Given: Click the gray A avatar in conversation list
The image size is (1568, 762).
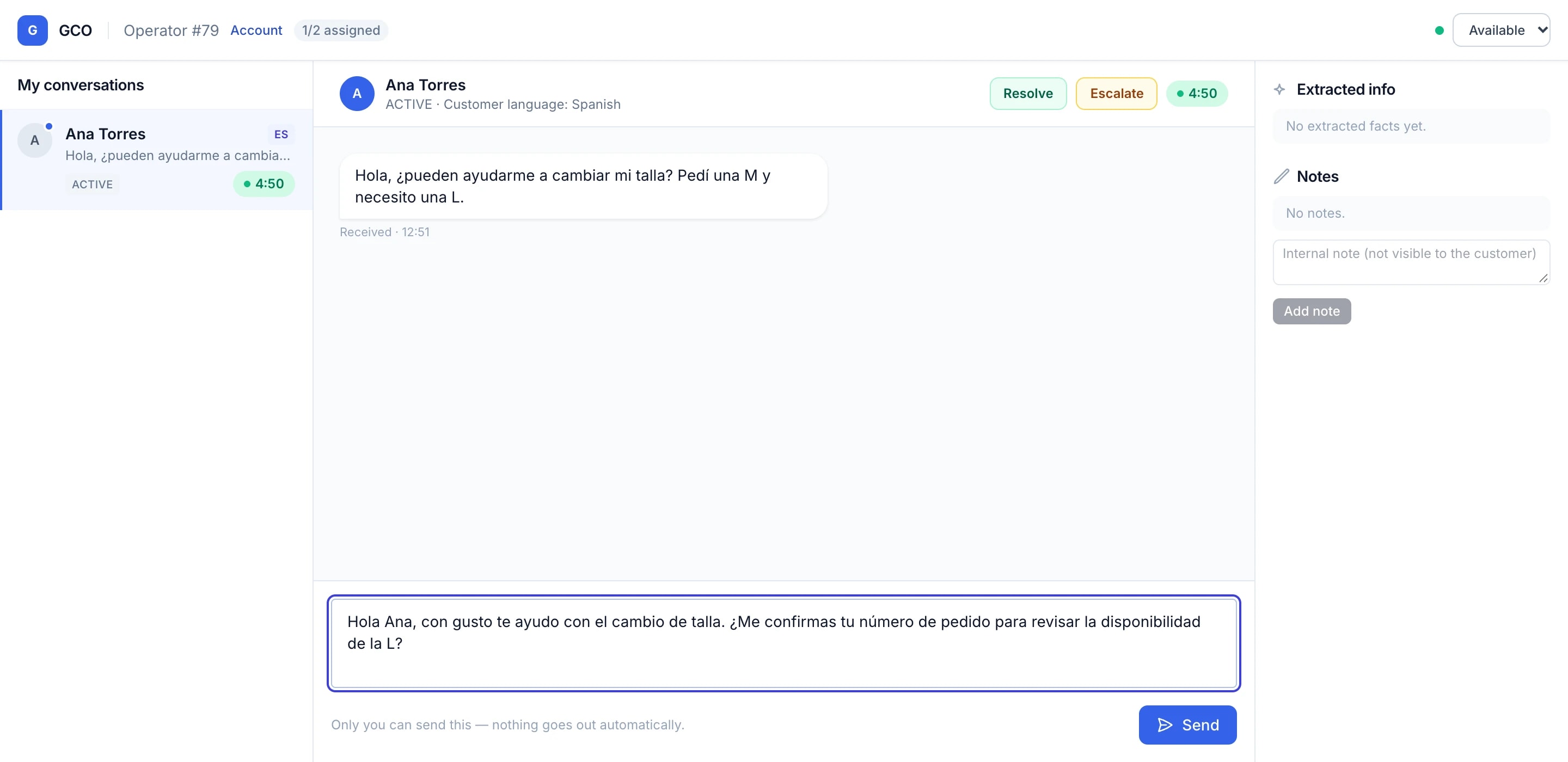Looking at the screenshot, I should [35, 140].
